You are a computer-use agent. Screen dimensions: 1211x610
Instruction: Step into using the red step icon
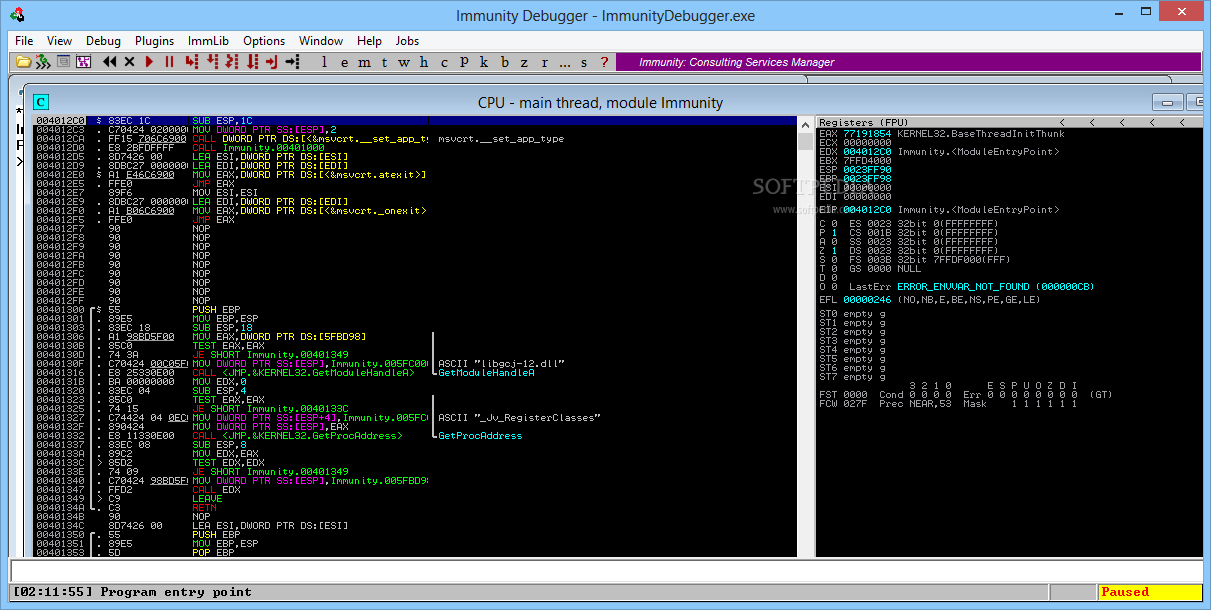coord(191,62)
